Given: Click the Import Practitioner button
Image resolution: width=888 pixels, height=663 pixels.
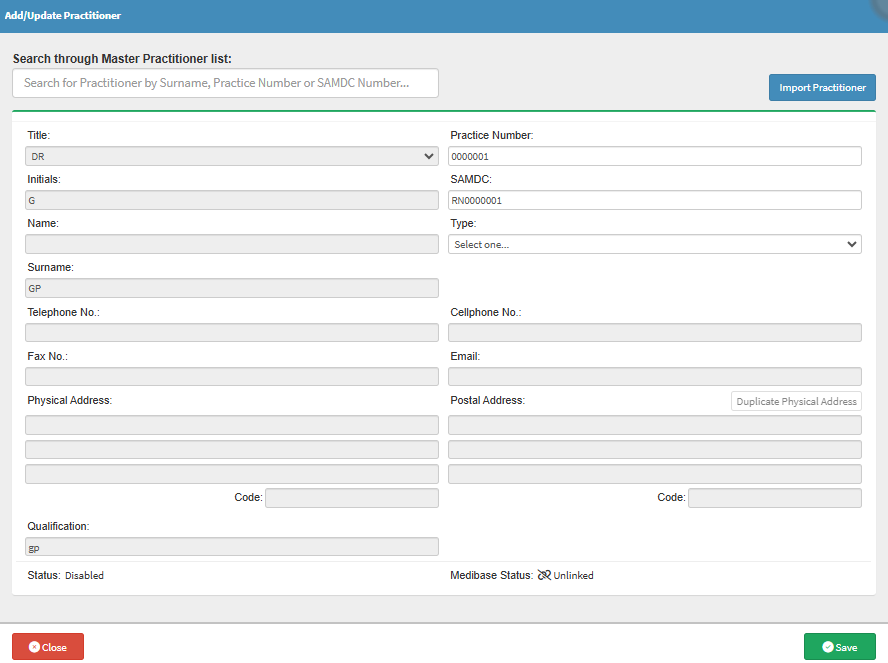Looking at the screenshot, I should pyautogui.click(x=822, y=88).
